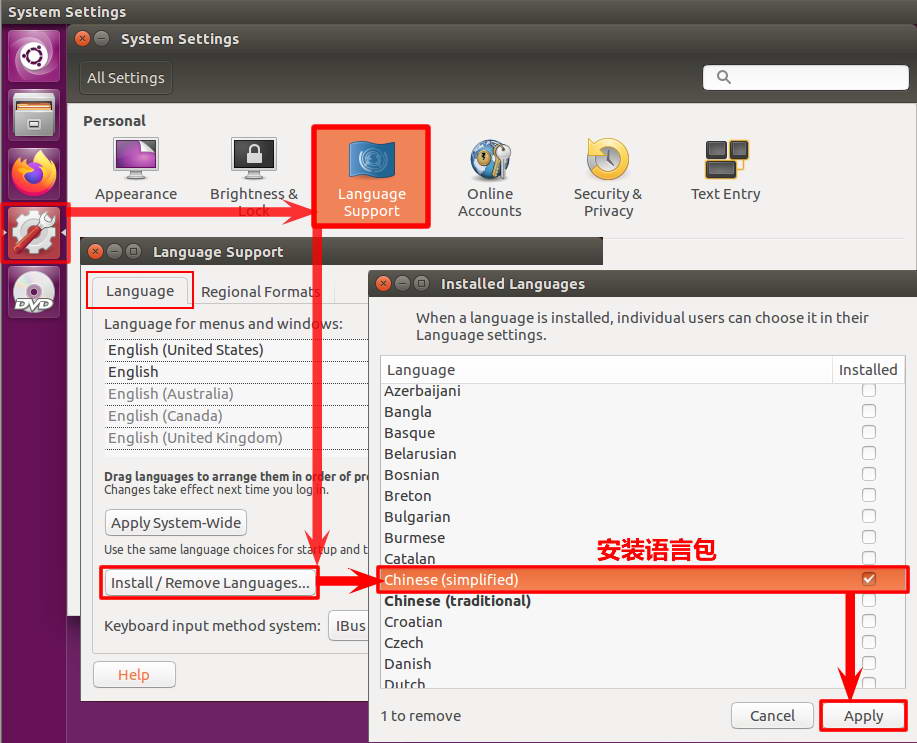Open the keyboard input method IBus dropdown
The image size is (917, 743).
click(x=349, y=626)
